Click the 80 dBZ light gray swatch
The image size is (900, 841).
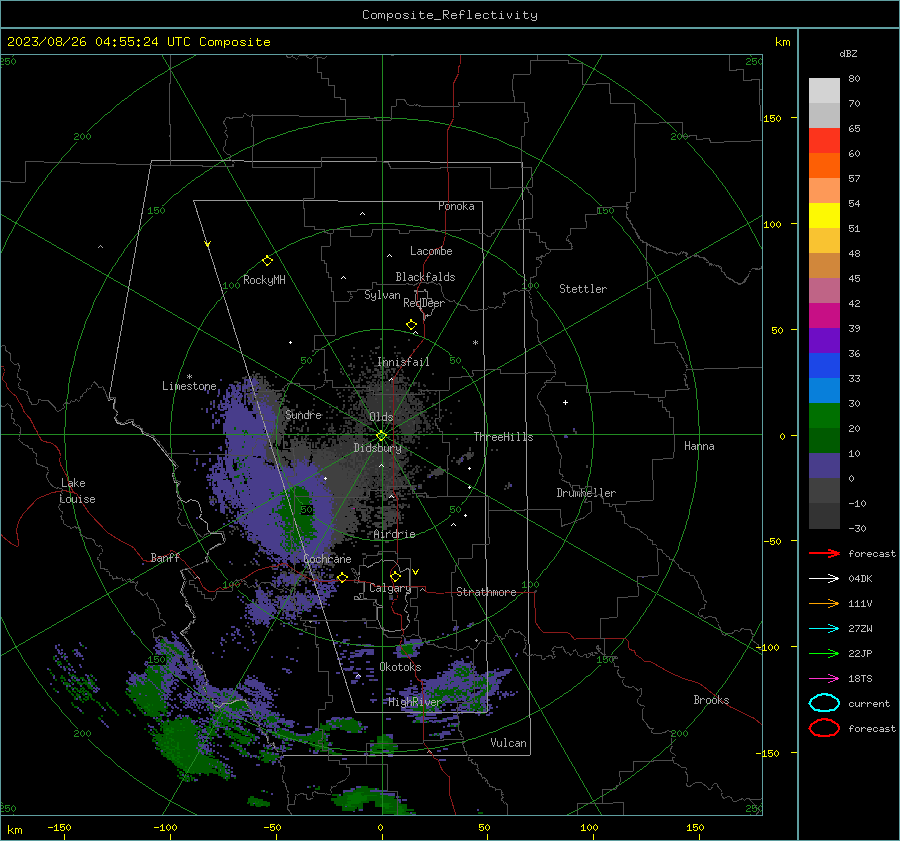[x=824, y=90]
